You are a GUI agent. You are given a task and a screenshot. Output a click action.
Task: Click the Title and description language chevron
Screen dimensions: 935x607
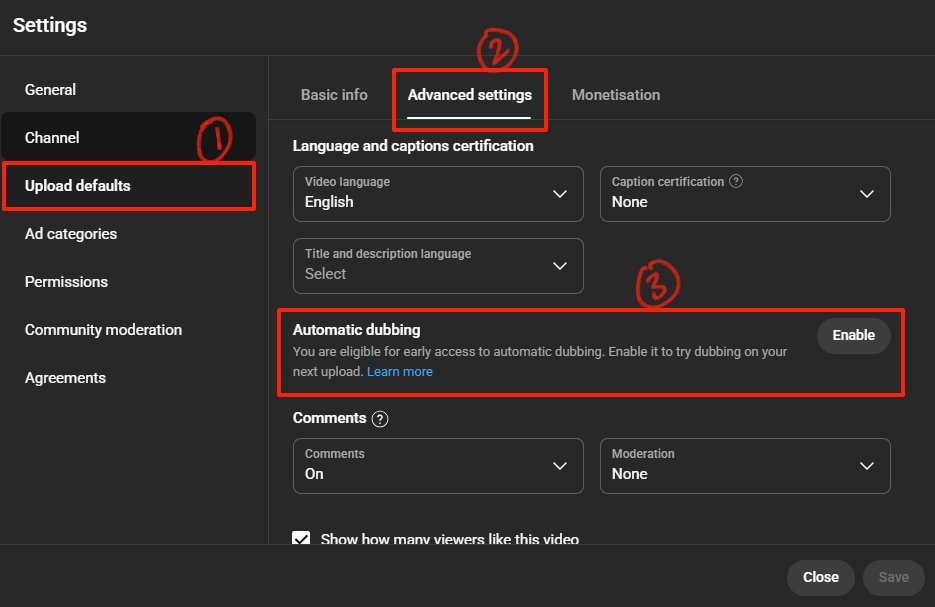(x=560, y=266)
